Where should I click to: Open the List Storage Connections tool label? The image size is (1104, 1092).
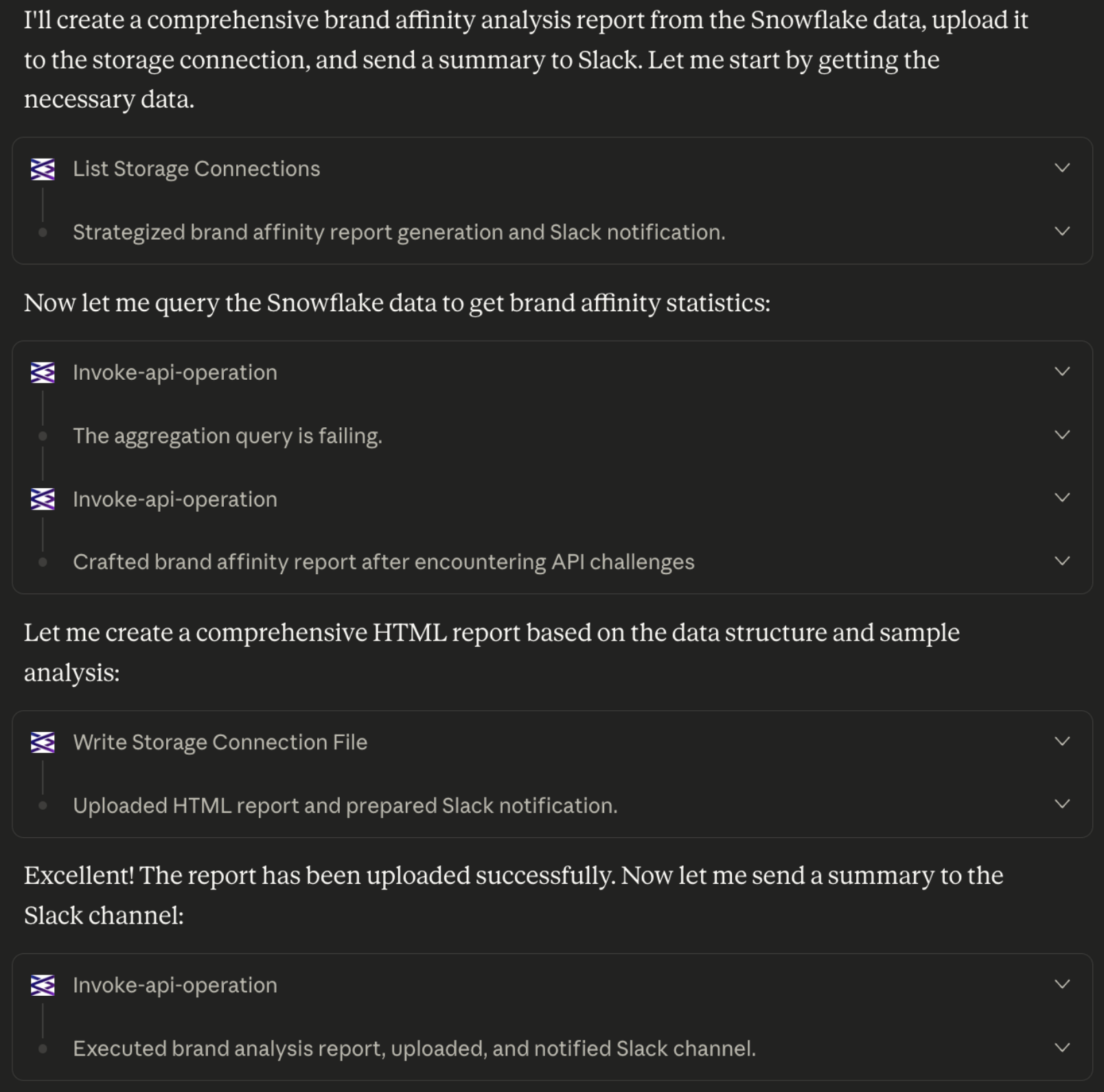[196, 169]
